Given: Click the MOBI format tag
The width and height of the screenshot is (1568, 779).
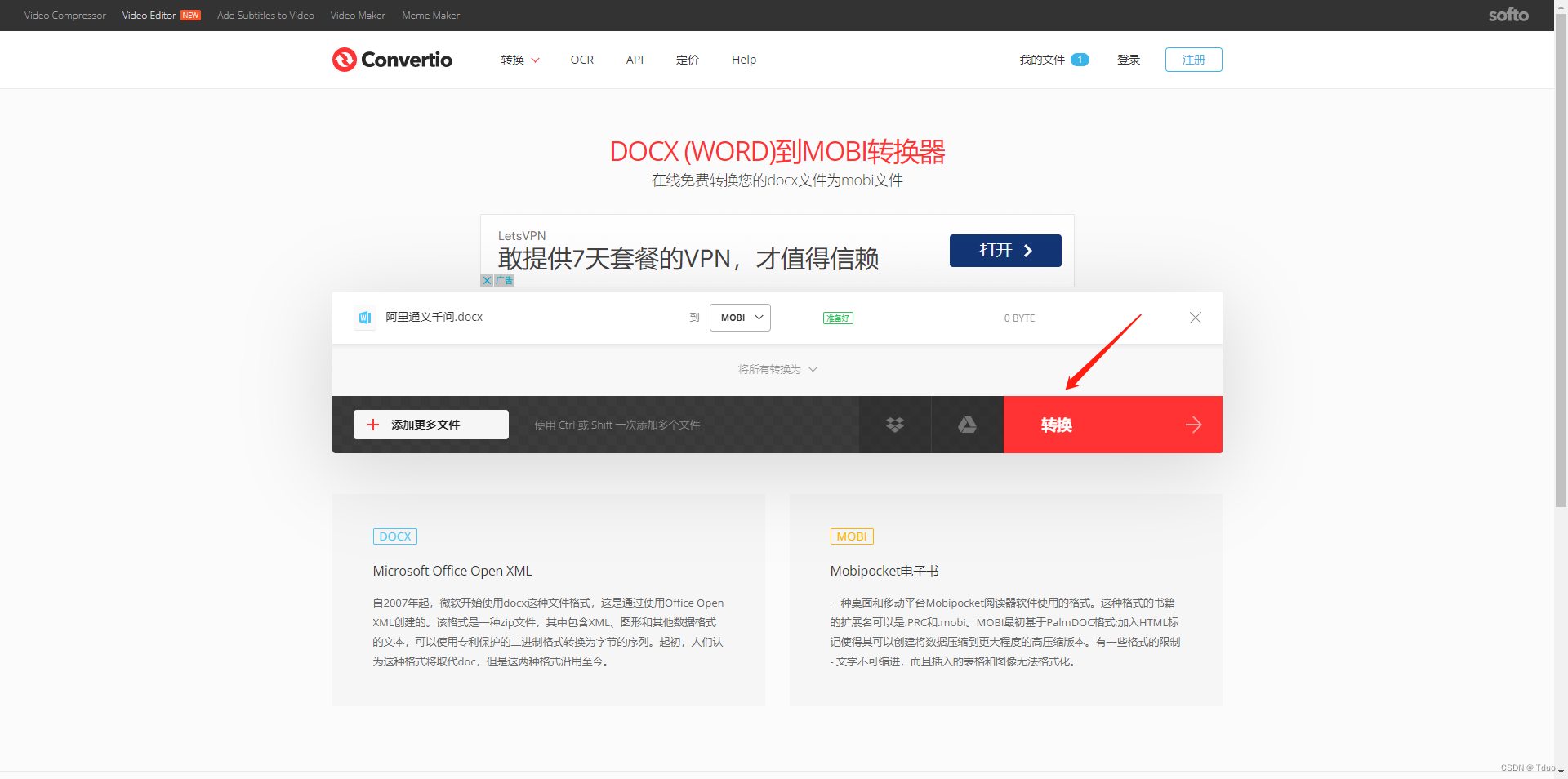Looking at the screenshot, I should (852, 536).
